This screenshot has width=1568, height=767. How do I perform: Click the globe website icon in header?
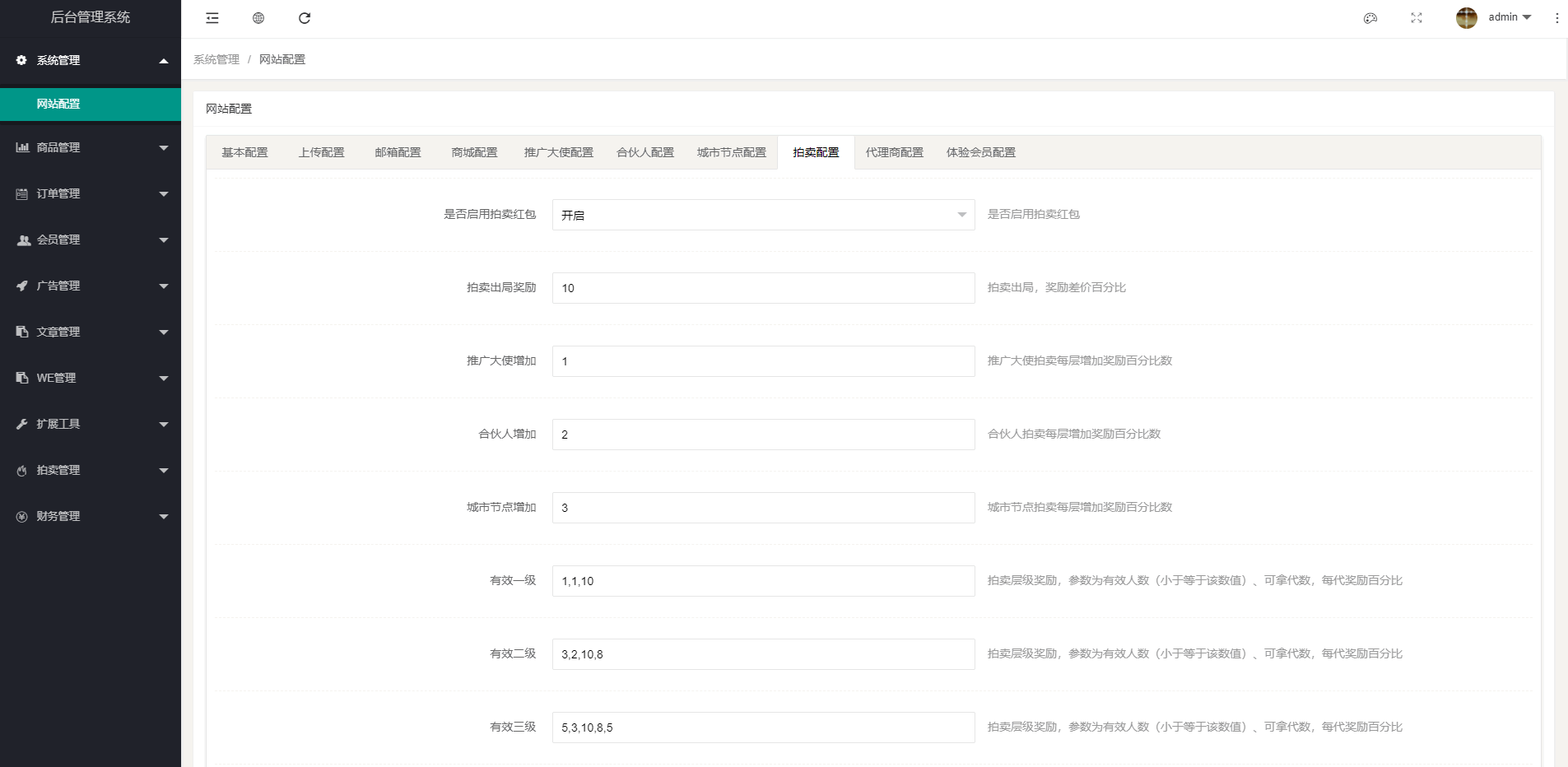click(258, 18)
